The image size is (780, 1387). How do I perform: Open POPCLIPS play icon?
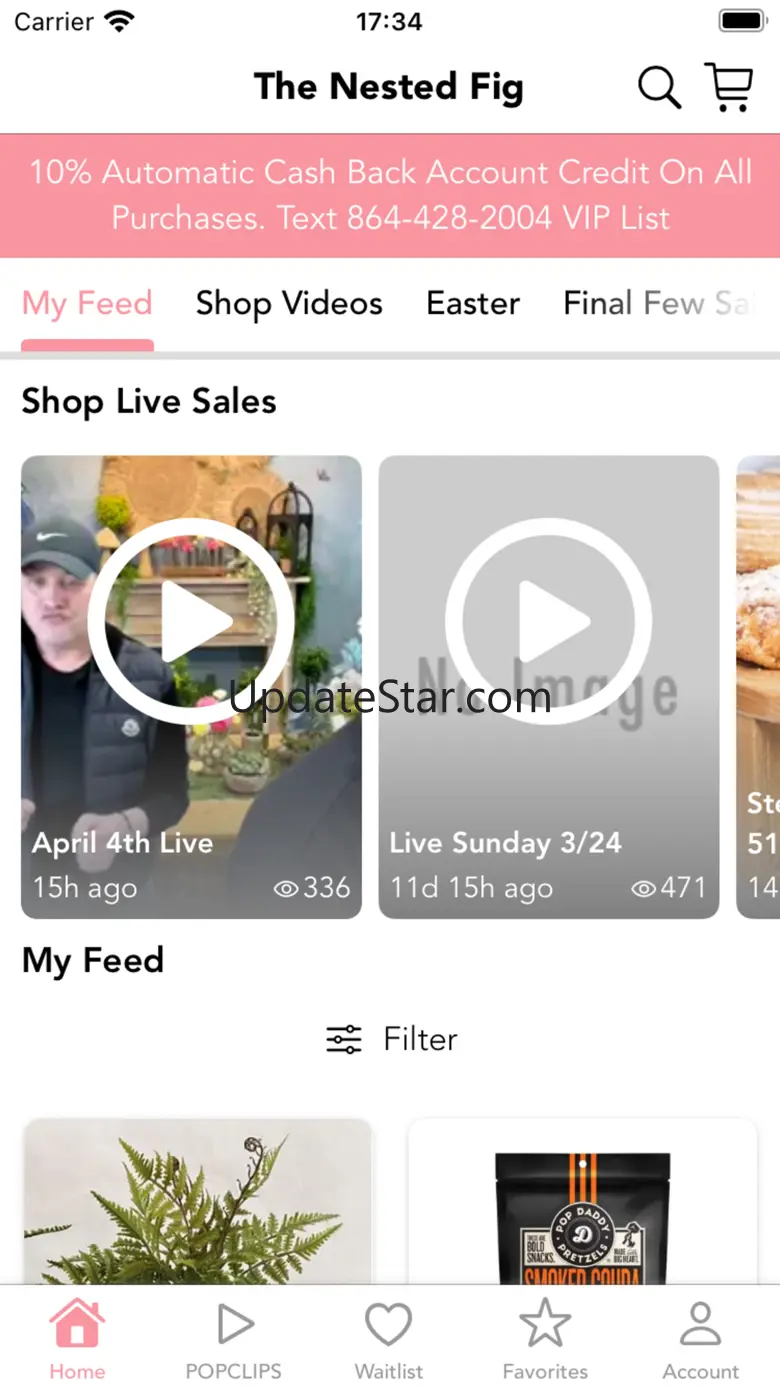(x=234, y=1326)
